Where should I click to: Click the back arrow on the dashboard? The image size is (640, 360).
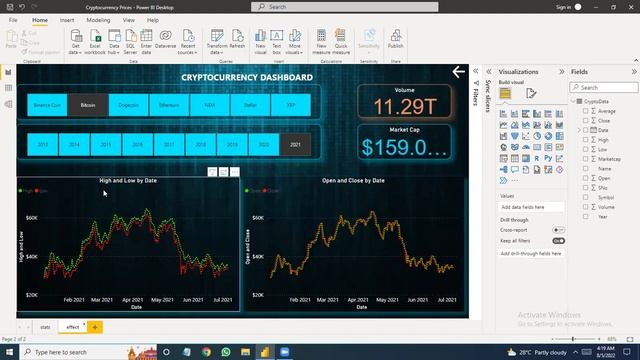tap(458, 72)
